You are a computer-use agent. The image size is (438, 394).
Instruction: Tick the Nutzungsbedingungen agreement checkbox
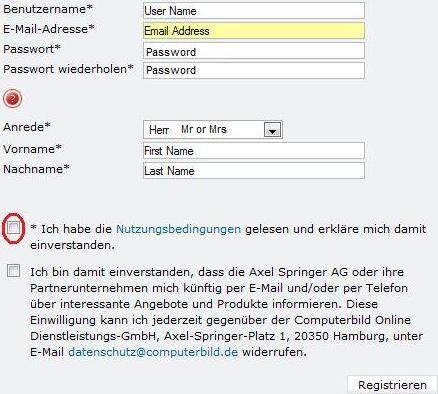point(14,228)
